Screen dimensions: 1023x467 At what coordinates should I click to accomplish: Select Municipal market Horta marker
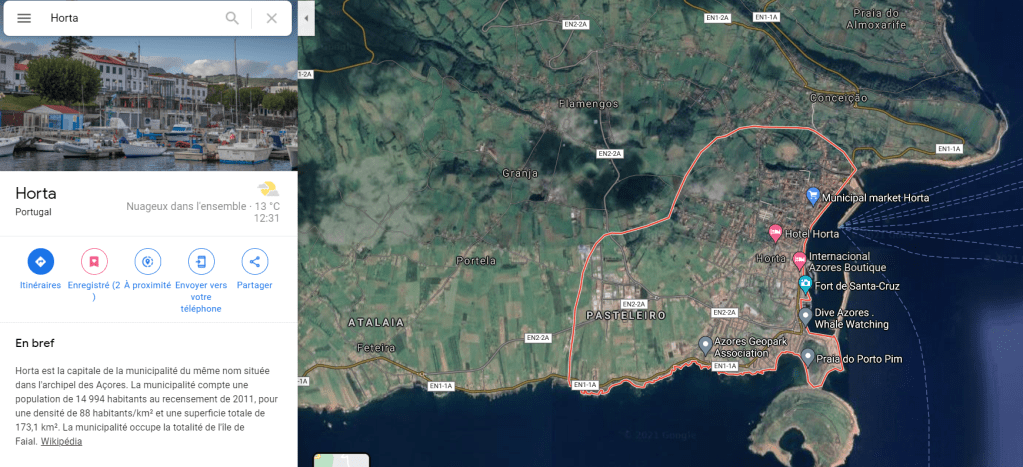[813, 196]
